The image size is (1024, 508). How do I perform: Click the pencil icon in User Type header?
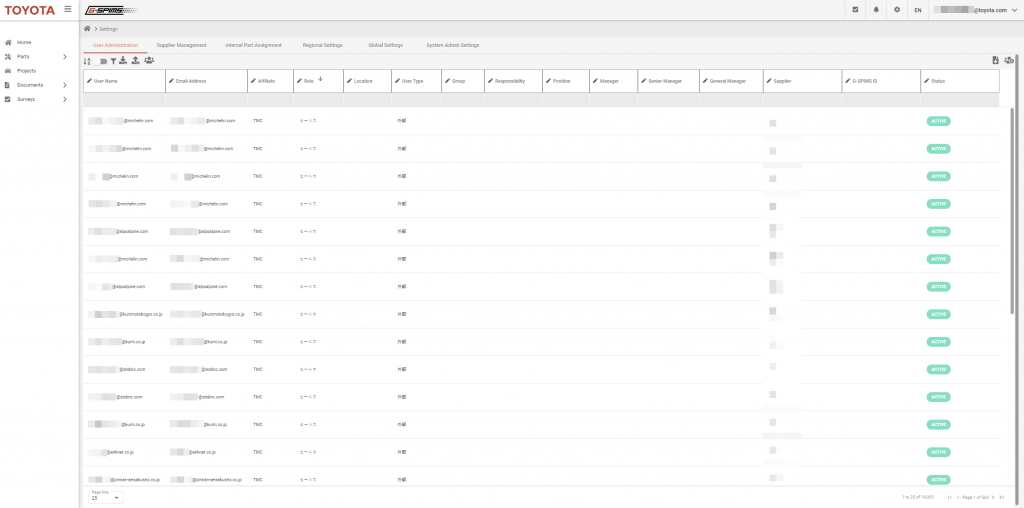click(x=397, y=81)
